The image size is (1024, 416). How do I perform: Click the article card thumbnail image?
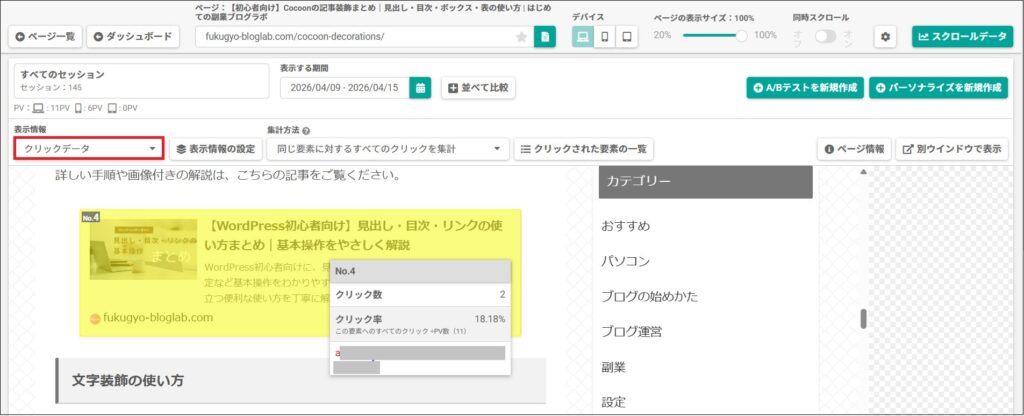pyautogui.click(x=144, y=249)
